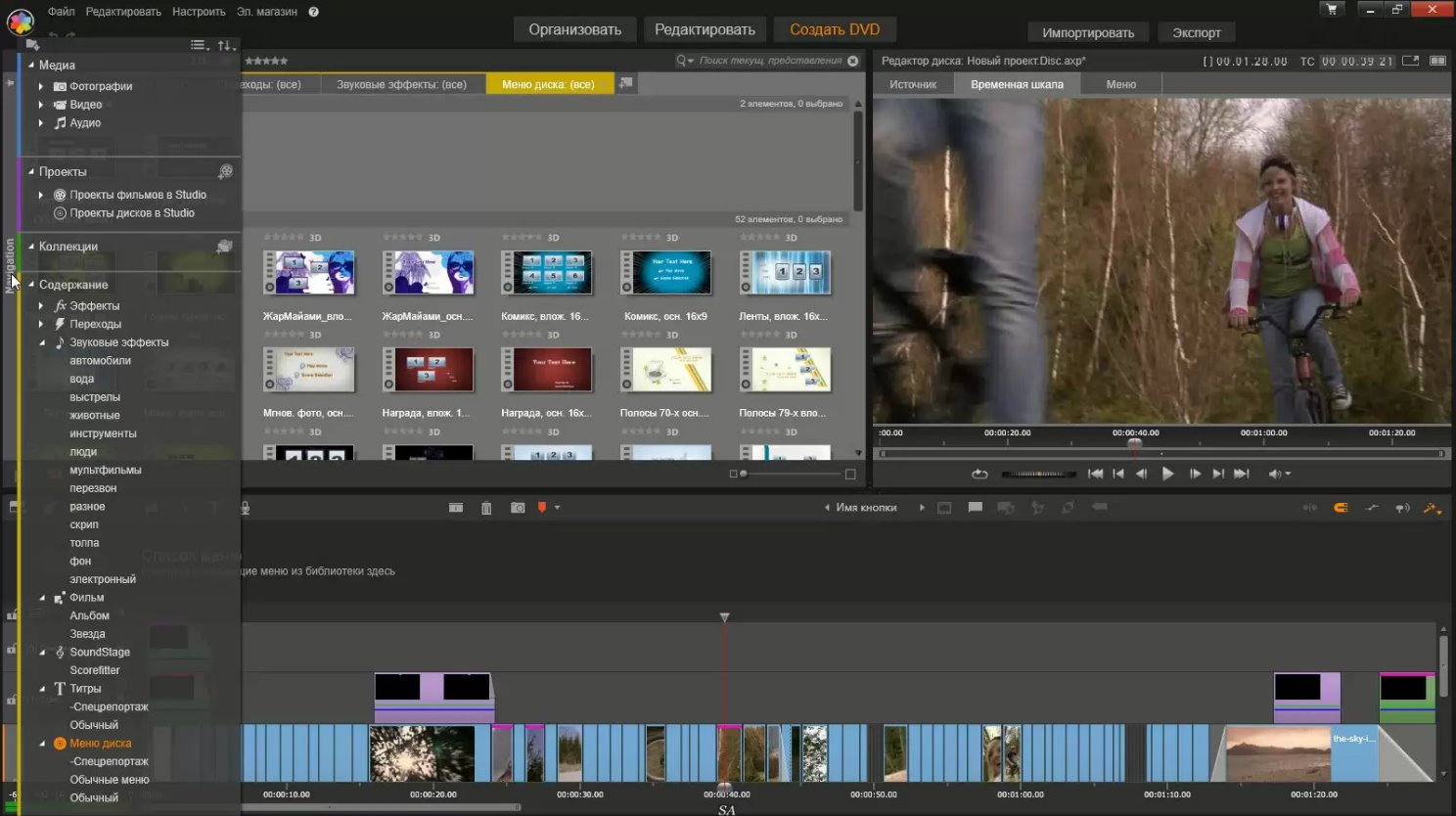Click the timeline storyboard view icon
This screenshot has height=816, width=1456.
(456, 508)
